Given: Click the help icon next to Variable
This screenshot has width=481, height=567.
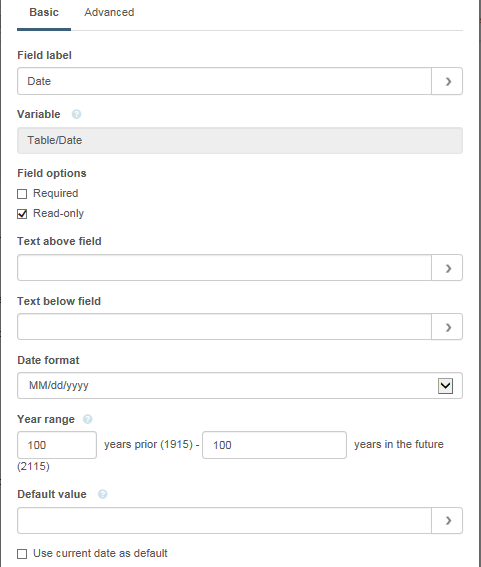Looking at the screenshot, I should coord(76,114).
